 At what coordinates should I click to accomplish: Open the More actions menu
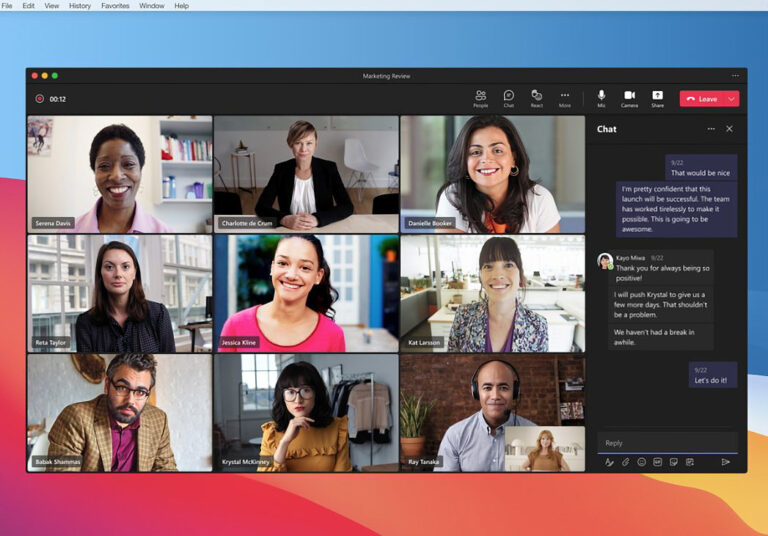pos(565,97)
